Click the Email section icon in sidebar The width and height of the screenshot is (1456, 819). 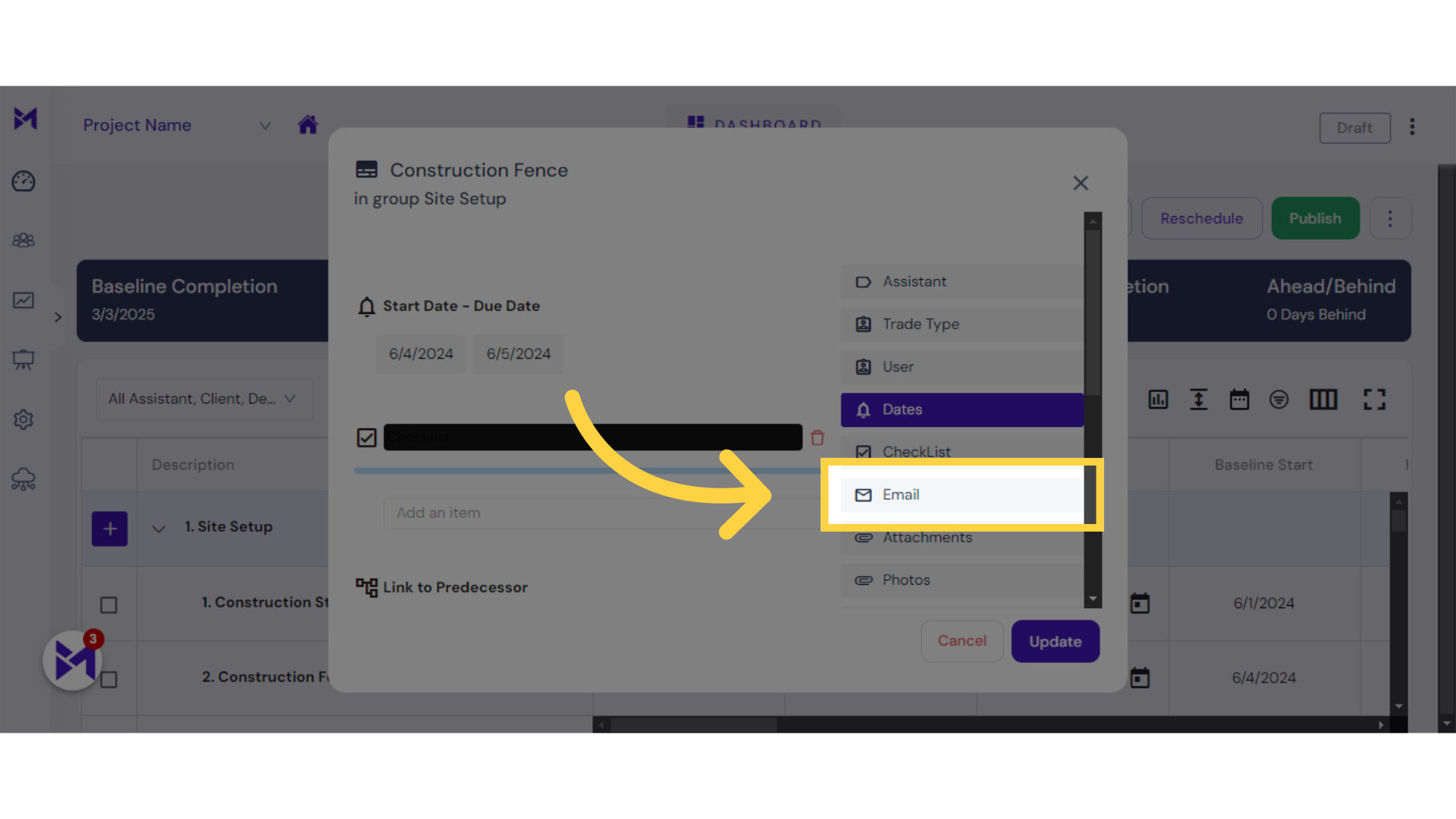tap(862, 494)
